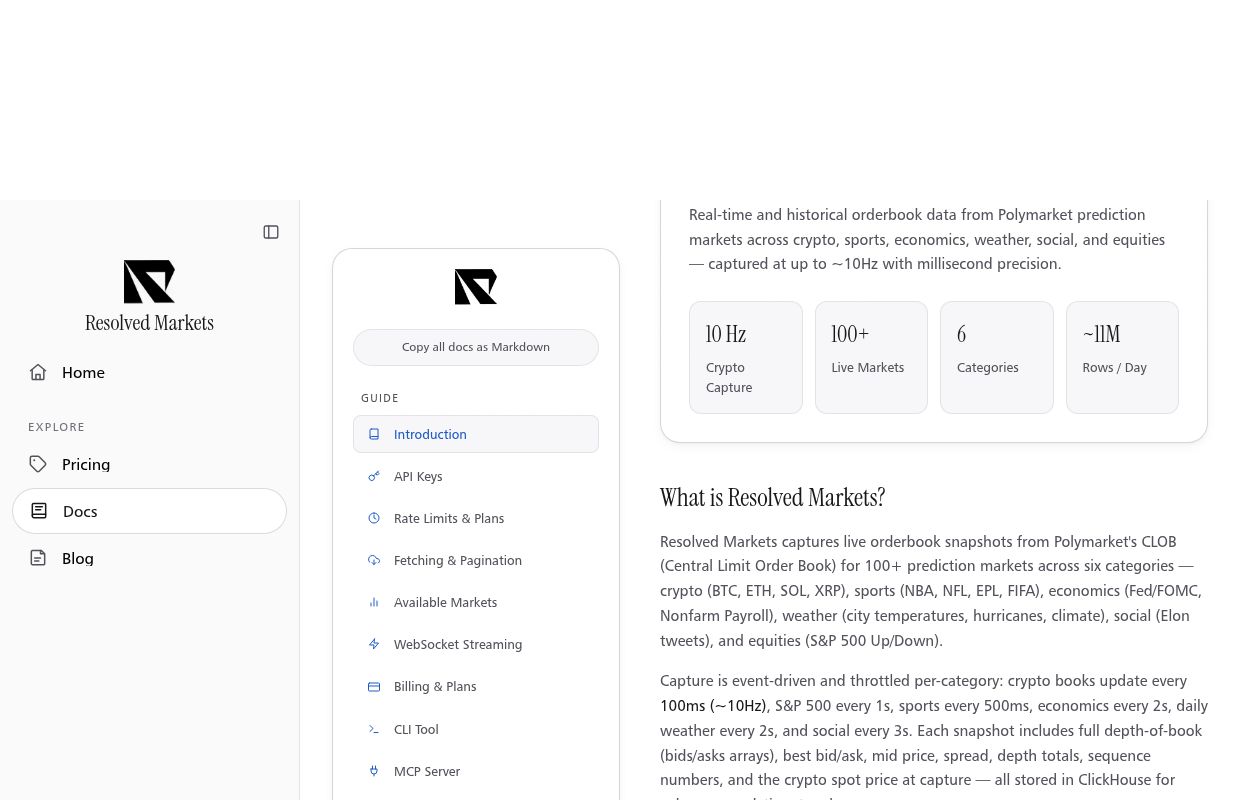The width and height of the screenshot is (1240, 800).
Task: Click the Resolved Markets brand name
Action: click(149, 323)
